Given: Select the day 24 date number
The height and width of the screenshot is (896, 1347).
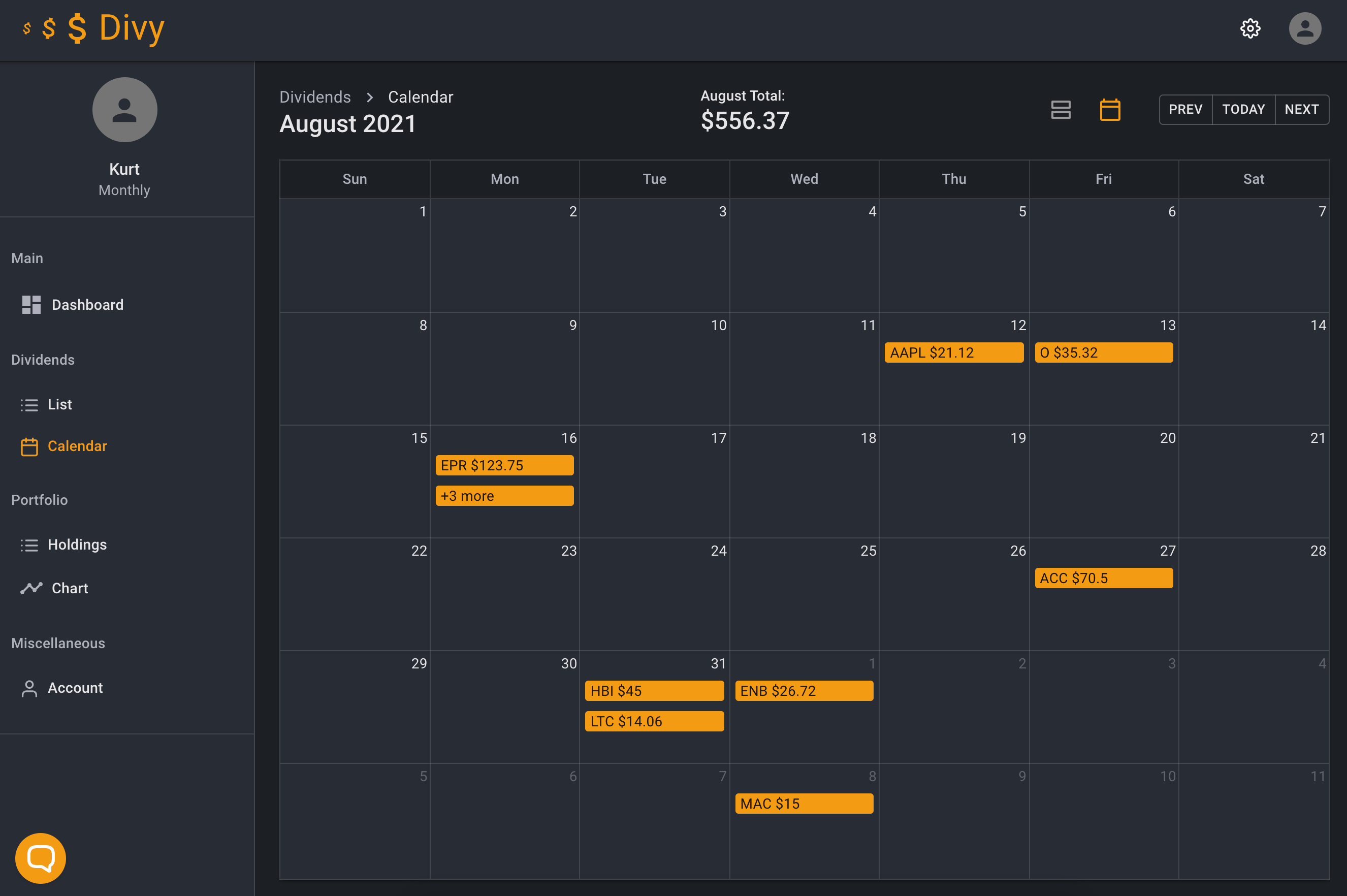Looking at the screenshot, I should click(719, 551).
